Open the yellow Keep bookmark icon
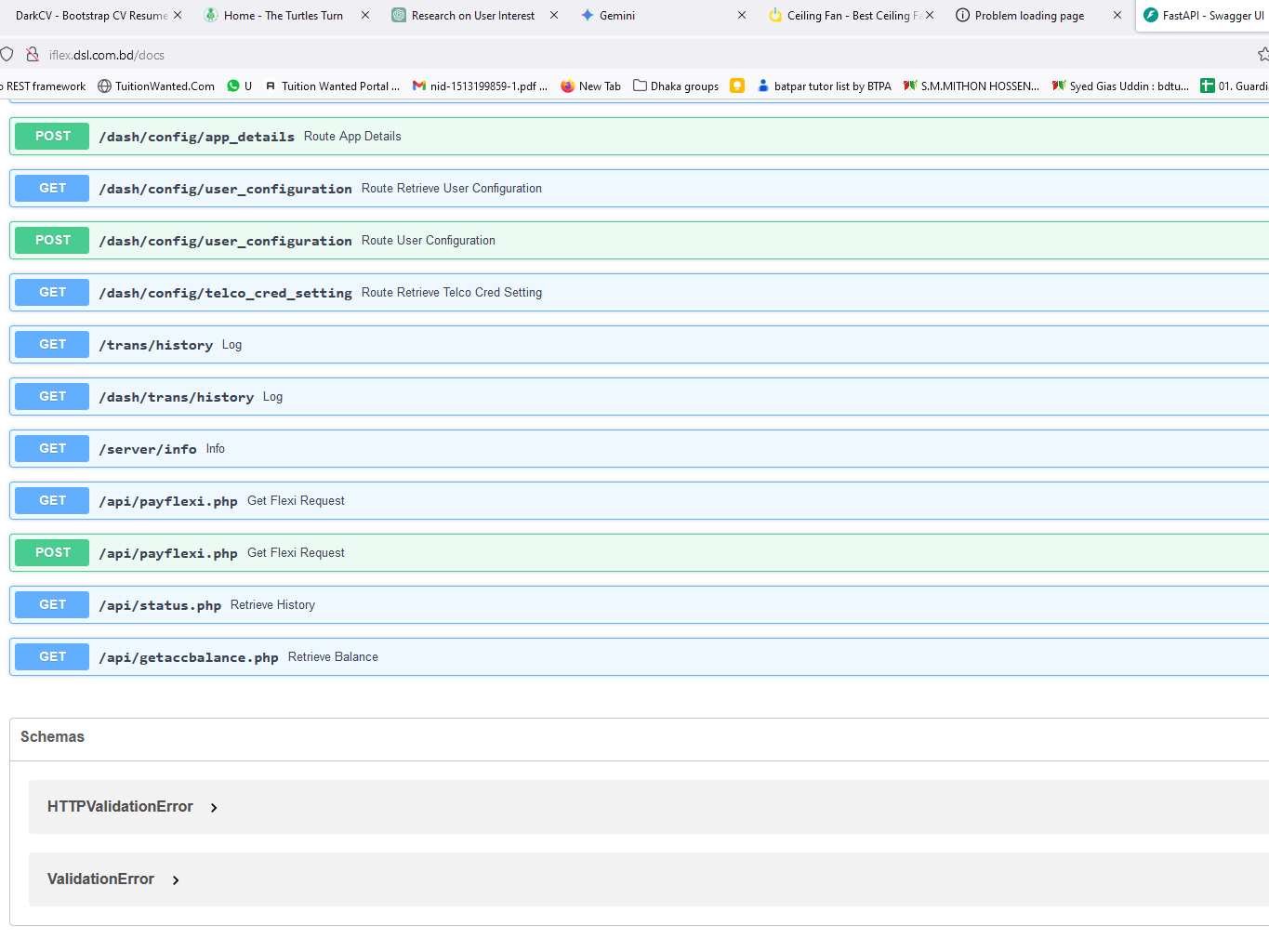The width and height of the screenshot is (1269, 952). [x=737, y=86]
